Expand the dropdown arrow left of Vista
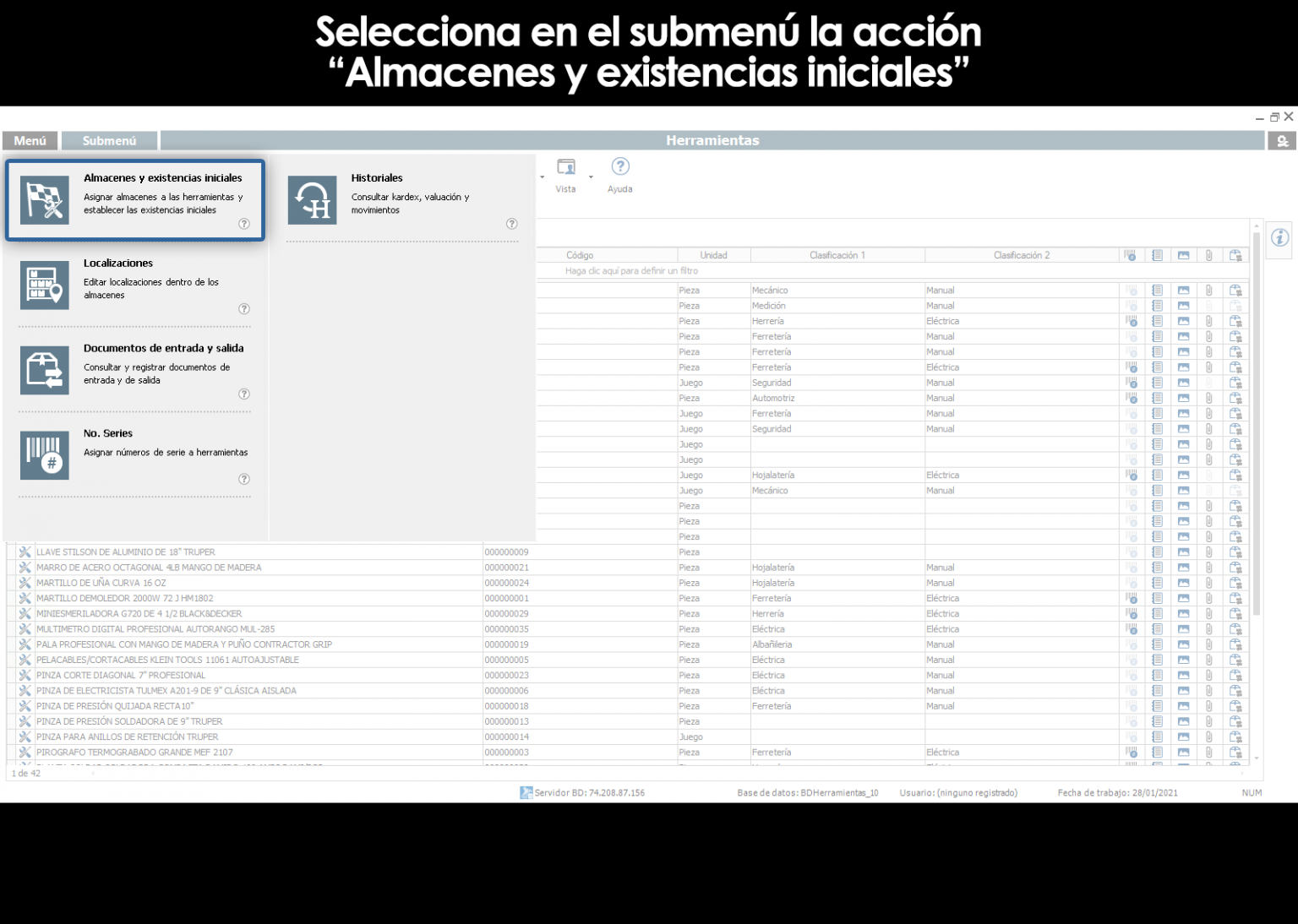The width and height of the screenshot is (1298, 924). 543,177
